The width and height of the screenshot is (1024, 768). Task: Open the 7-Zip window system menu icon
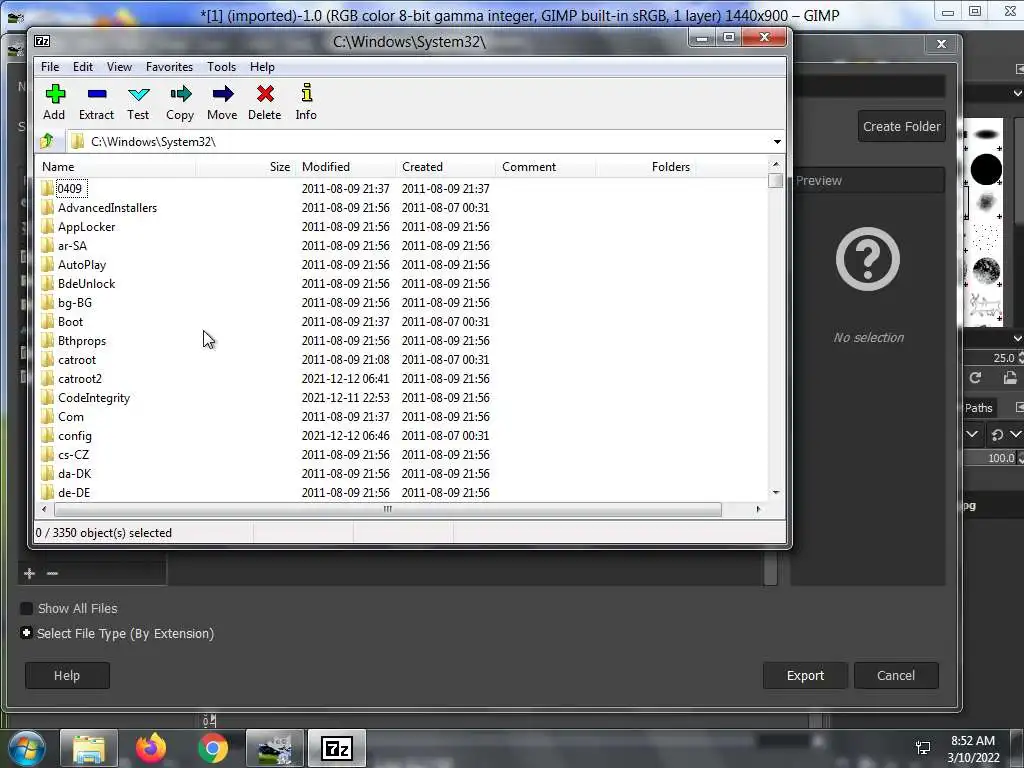pyautogui.click(x=42, y=41)
